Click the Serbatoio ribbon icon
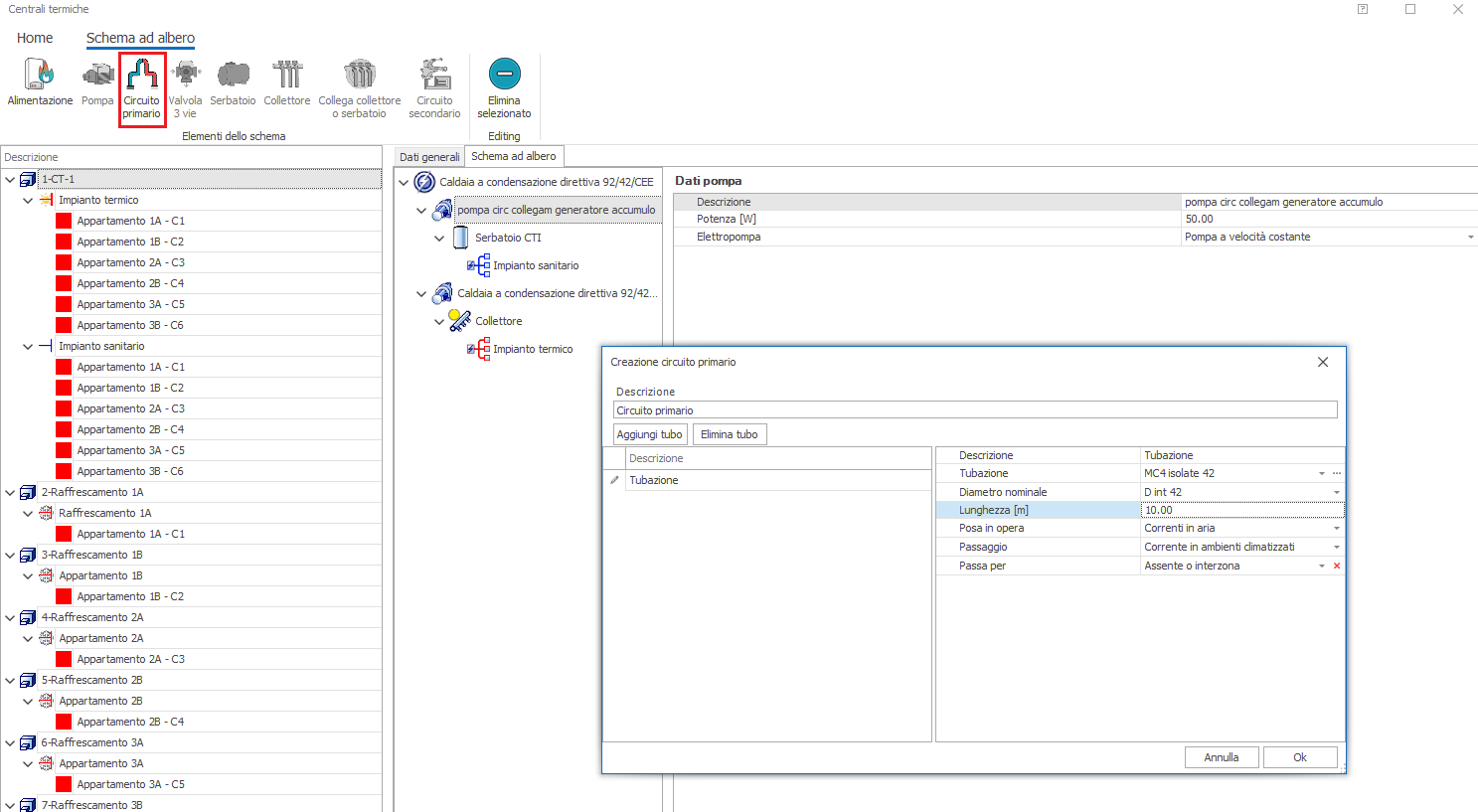 (233, 85)
